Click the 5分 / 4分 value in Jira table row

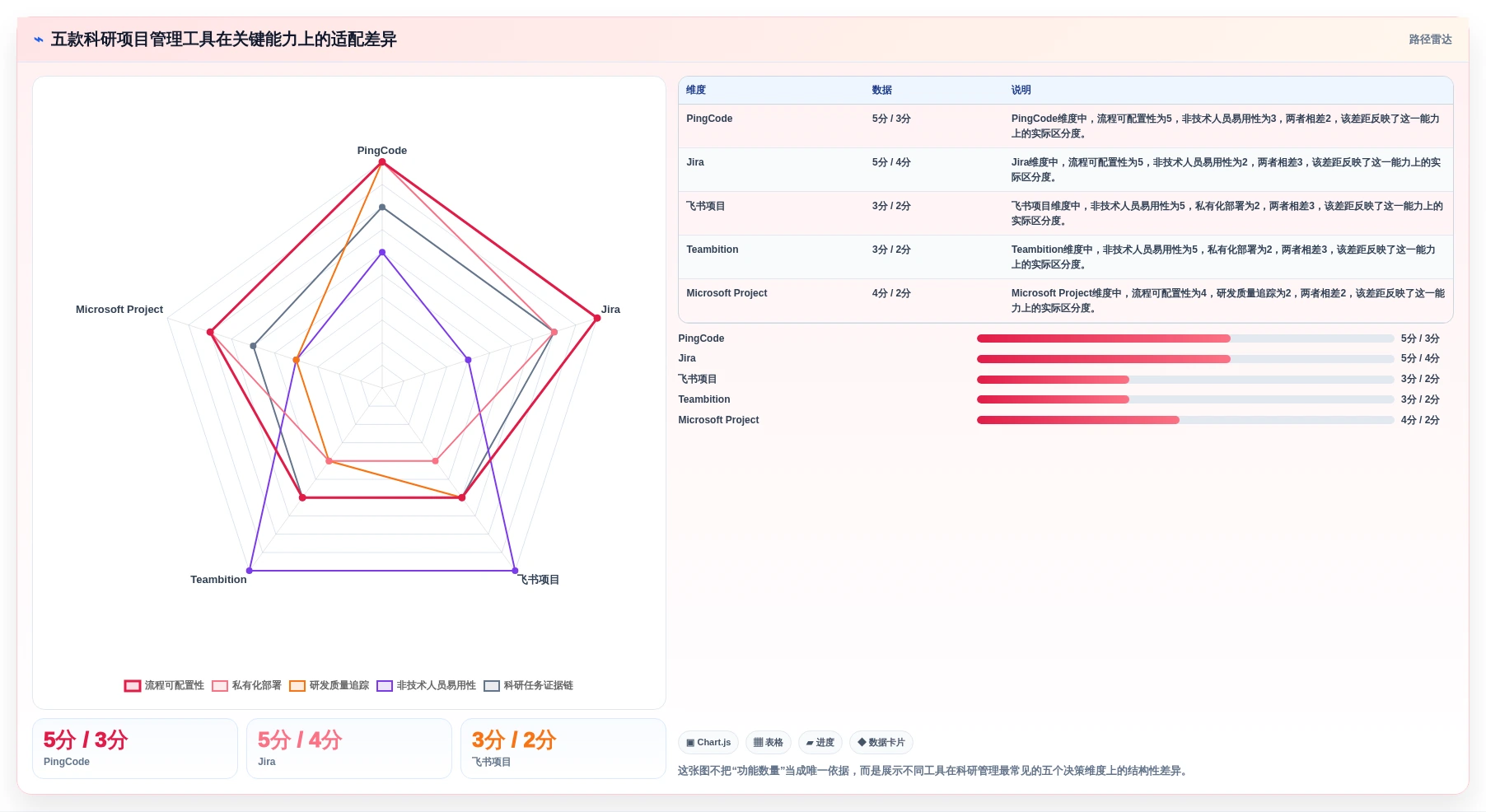point(891,162)
